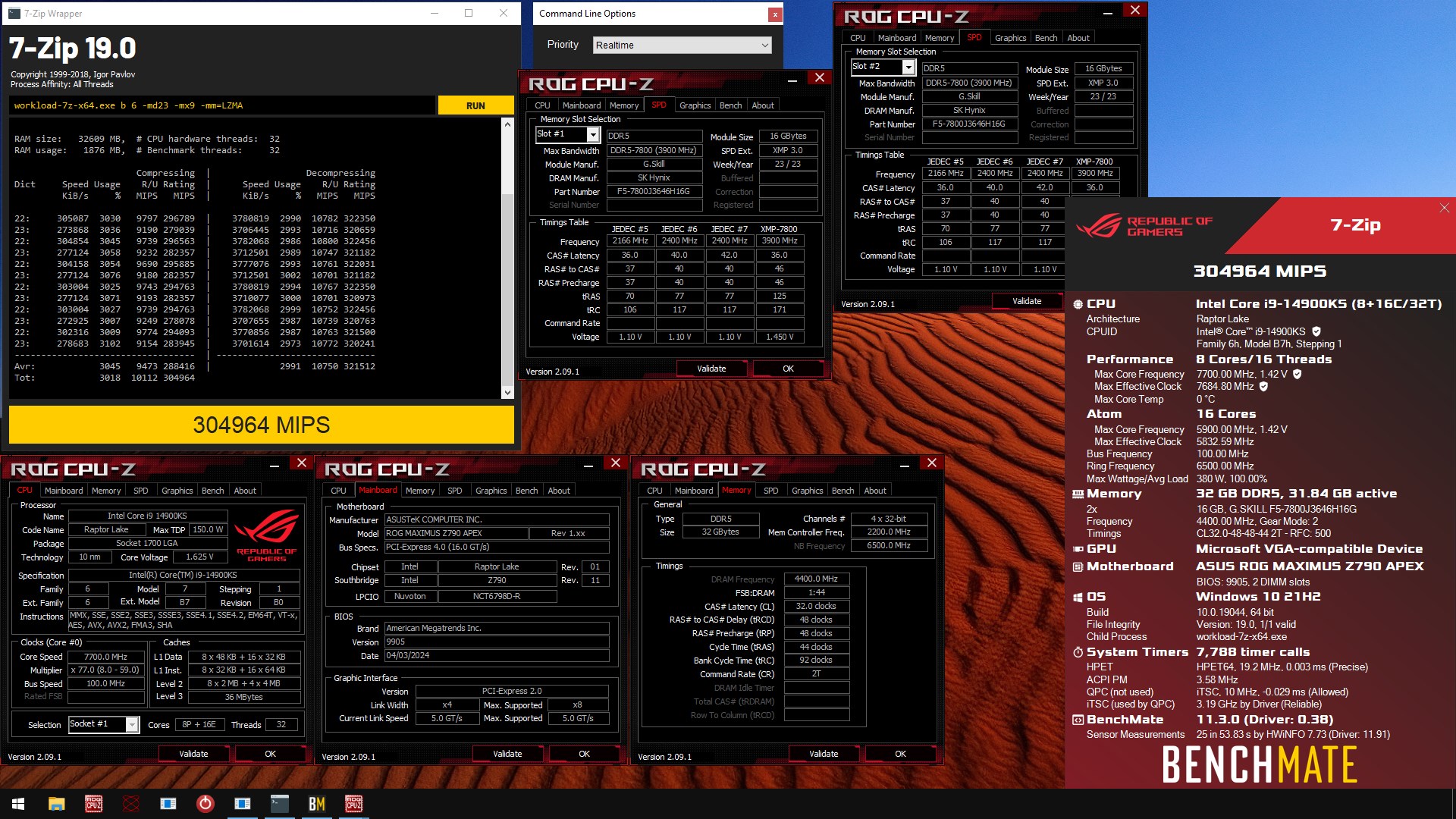This screenshot has width=1456, height=819.
Task: Click the CPU chip icon in BenchMate panel
Action: click(x=1078, y=304)
